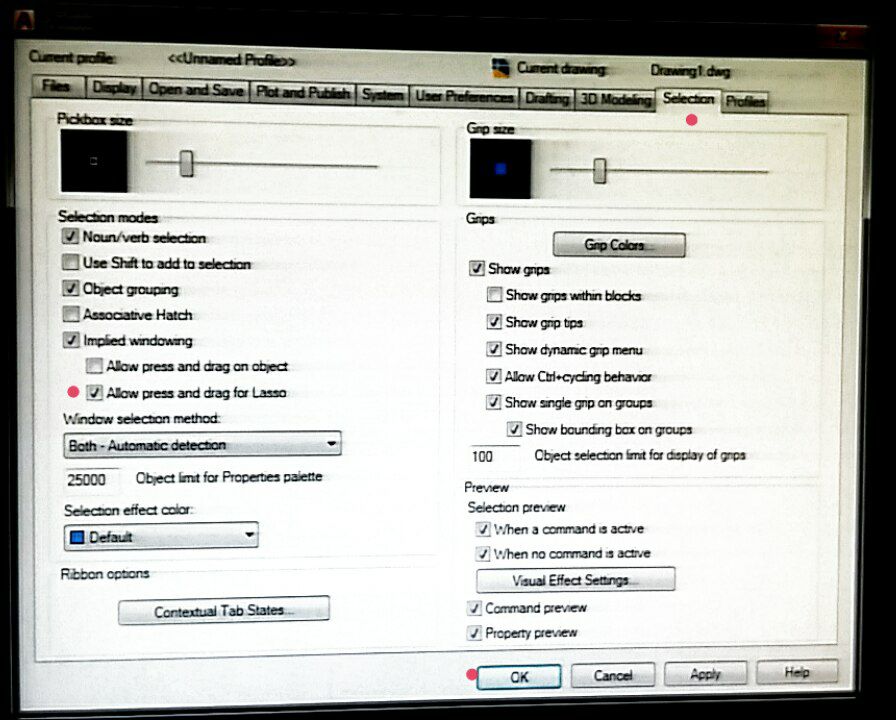
Task: Click the Pickbox size slider handle
Action: tap(186, 163)
